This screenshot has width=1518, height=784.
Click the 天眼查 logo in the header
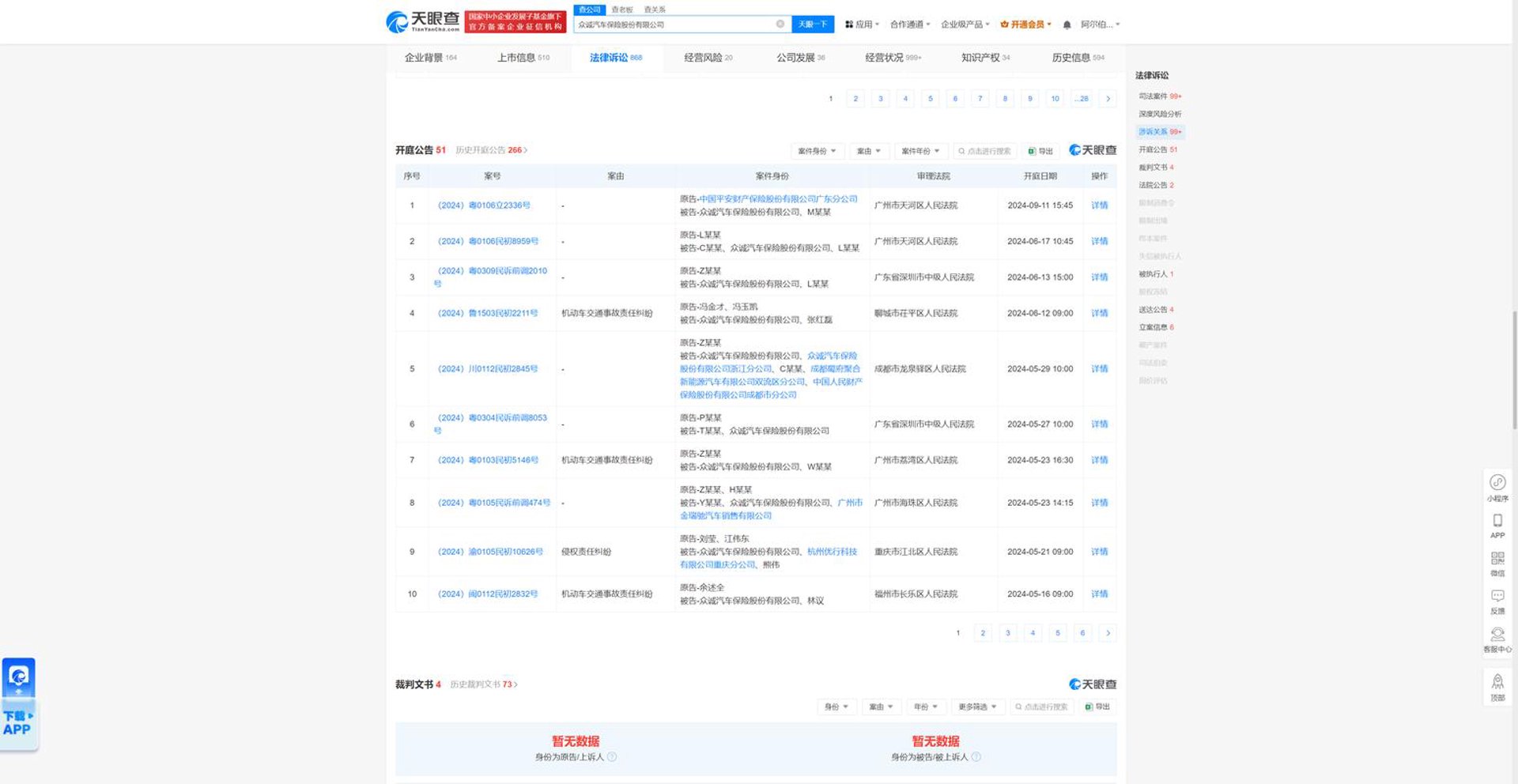422,21
